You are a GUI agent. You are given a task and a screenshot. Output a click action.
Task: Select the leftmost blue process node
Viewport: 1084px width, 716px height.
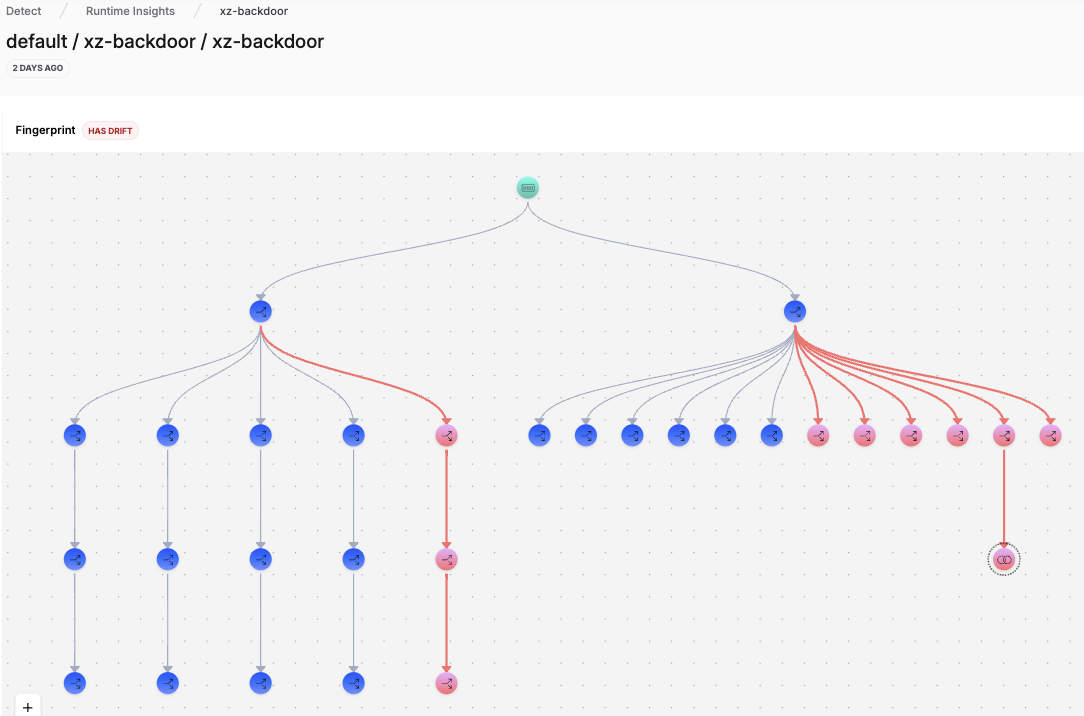[75, 435]
